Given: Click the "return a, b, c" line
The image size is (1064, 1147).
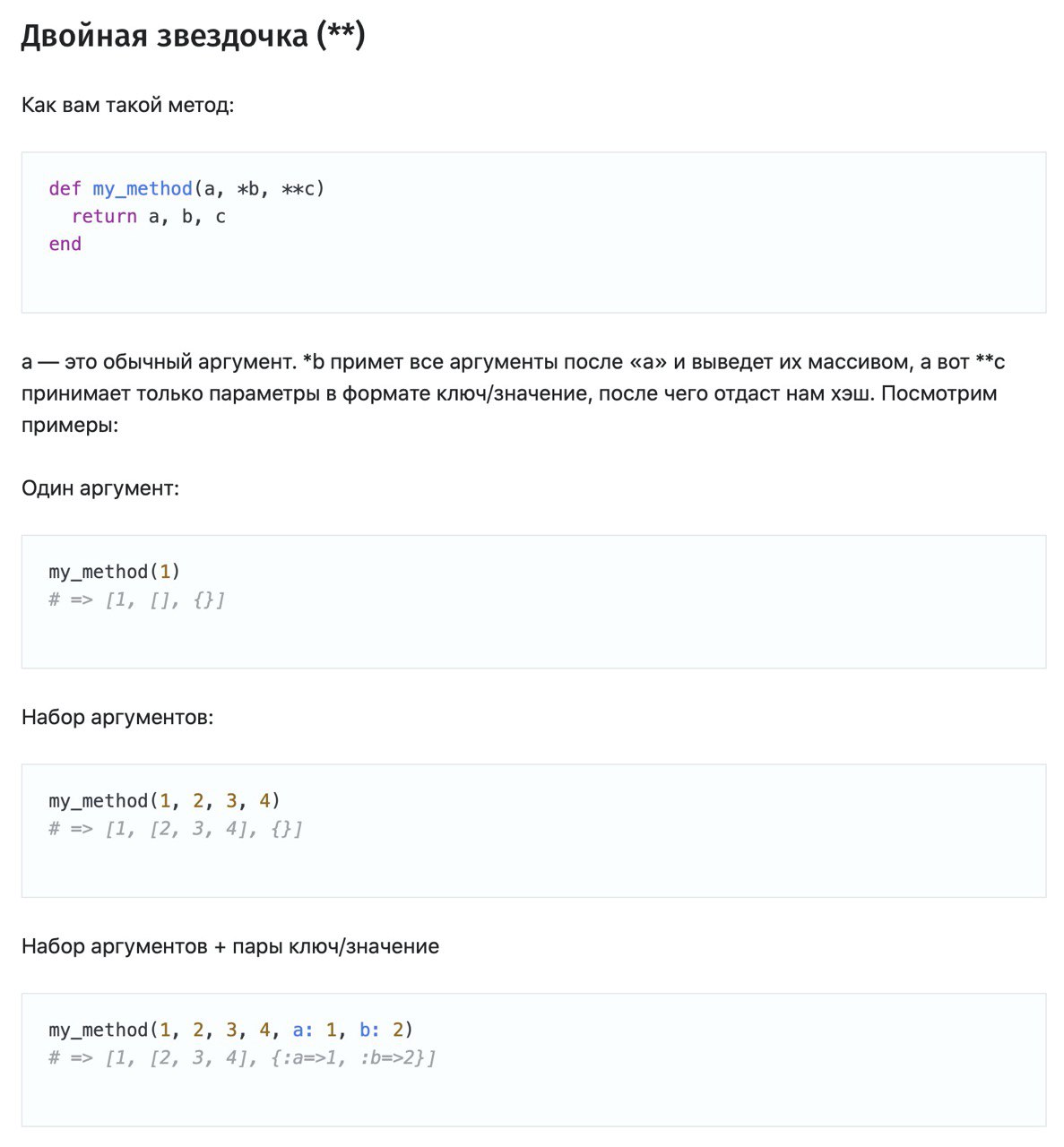Looking at the screenshot, I should click(x=149, y=217).
